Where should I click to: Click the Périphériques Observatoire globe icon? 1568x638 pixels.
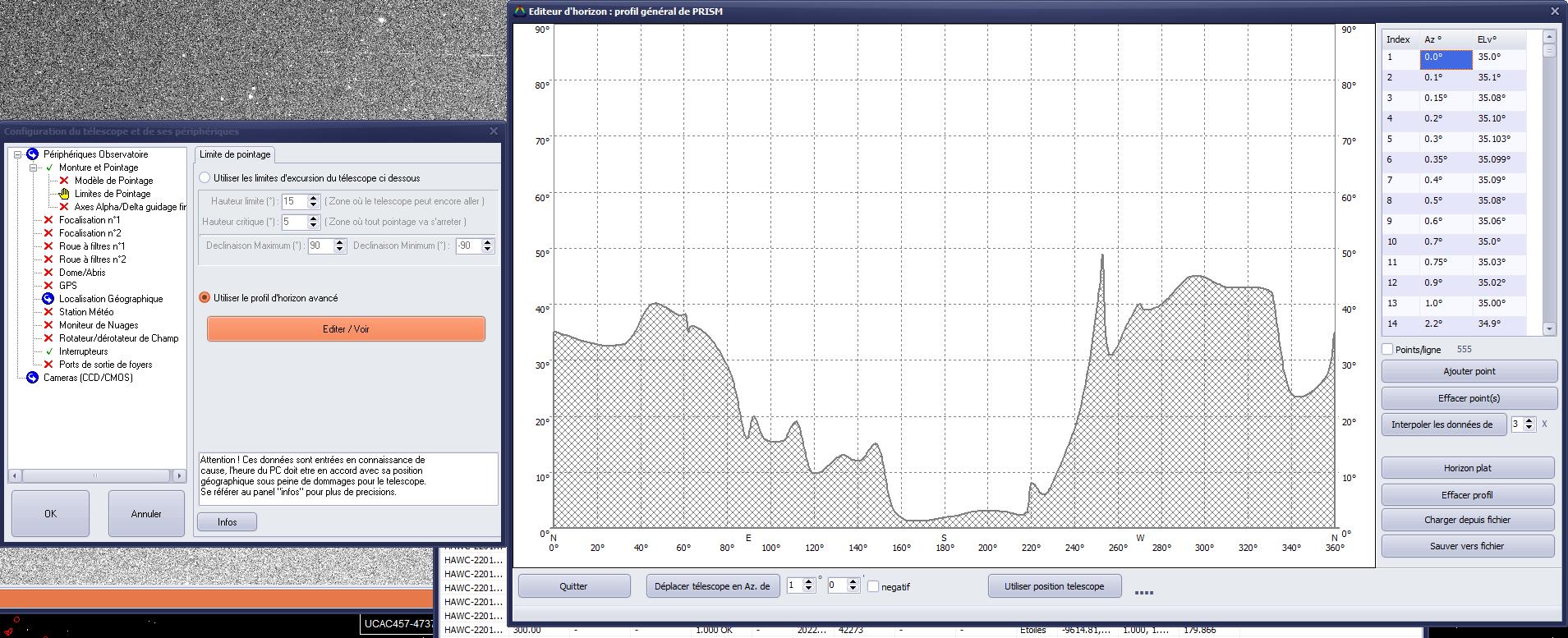point(32,154)
